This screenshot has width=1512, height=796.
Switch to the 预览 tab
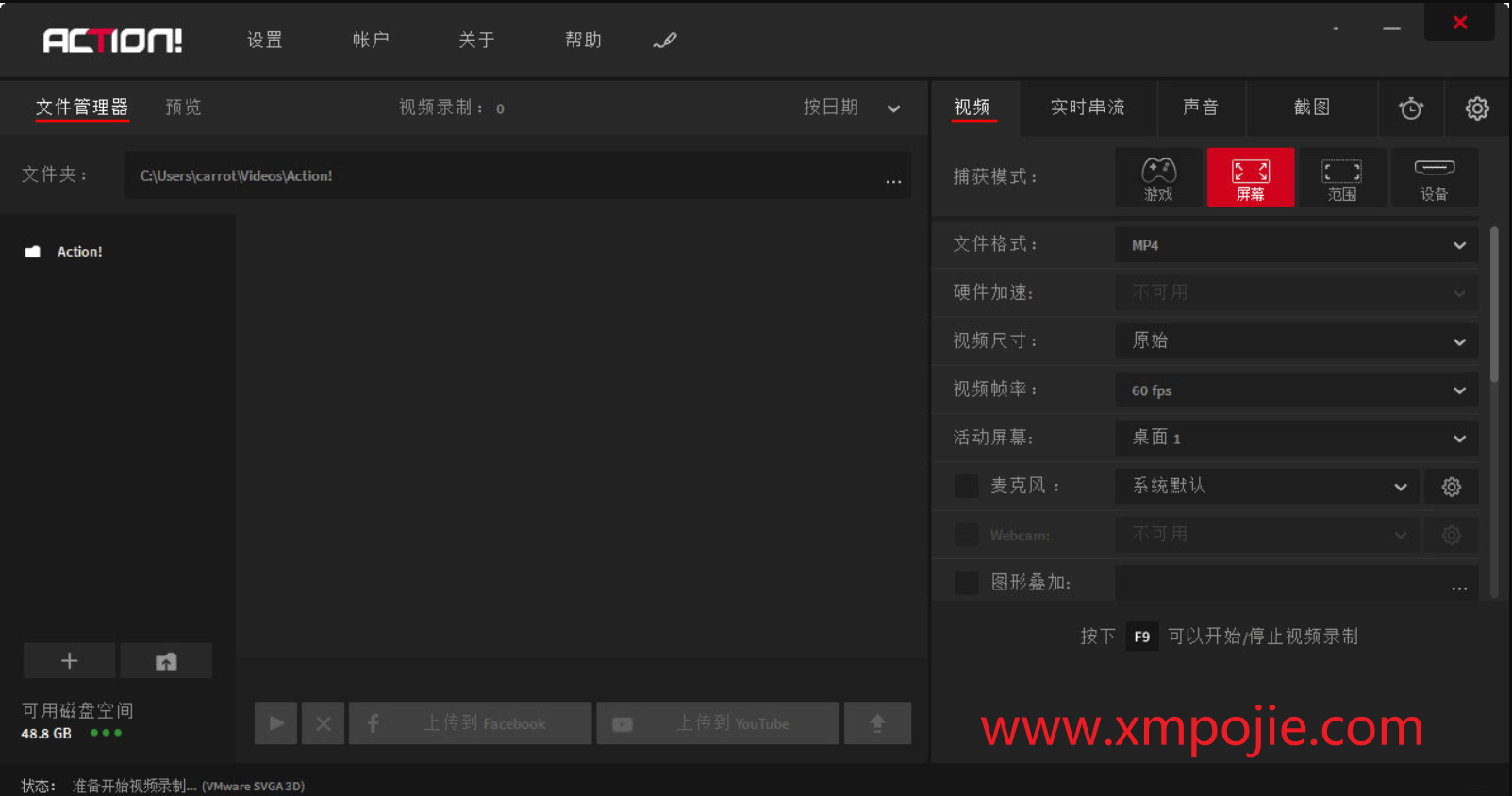(184, 108)
